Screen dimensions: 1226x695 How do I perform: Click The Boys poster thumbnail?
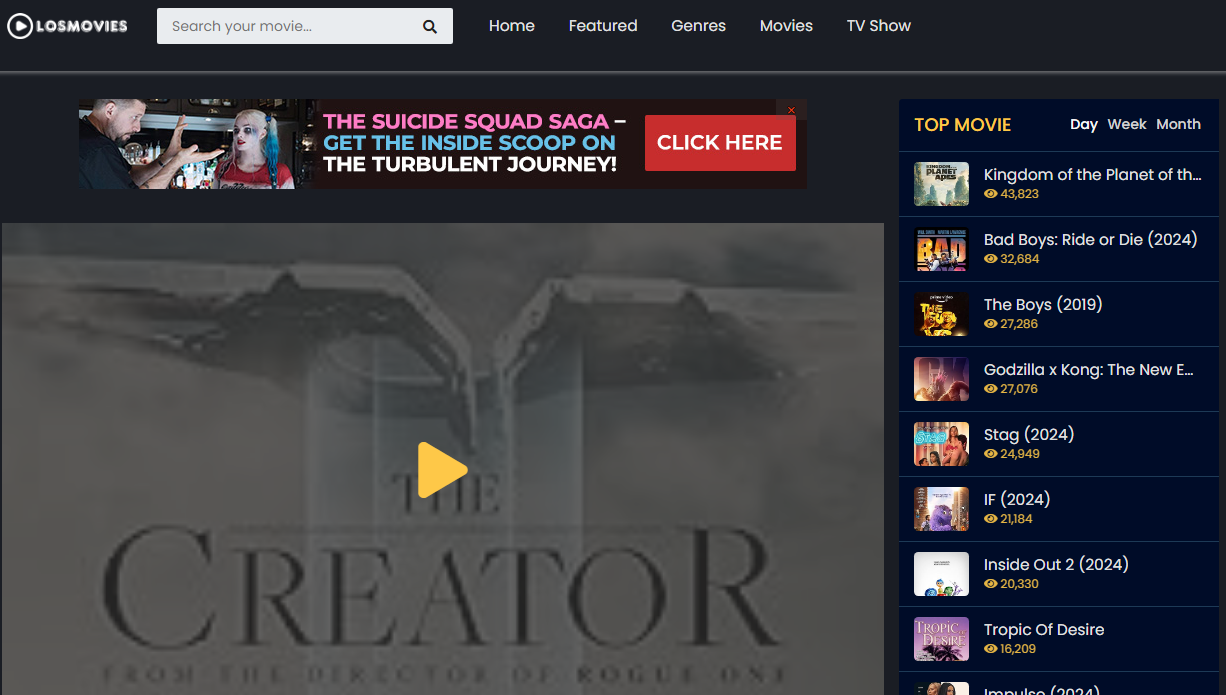(941, 314)
